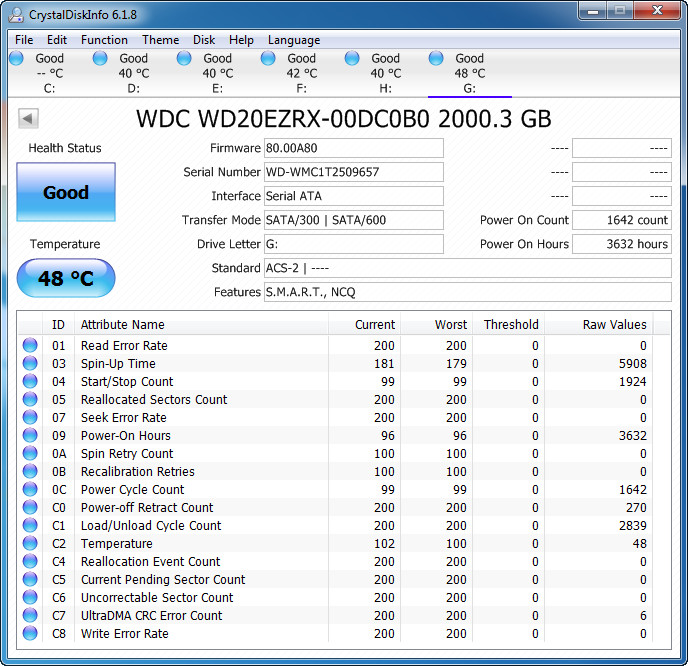
Task: Click the Good health status button
Action: point(66,192)
